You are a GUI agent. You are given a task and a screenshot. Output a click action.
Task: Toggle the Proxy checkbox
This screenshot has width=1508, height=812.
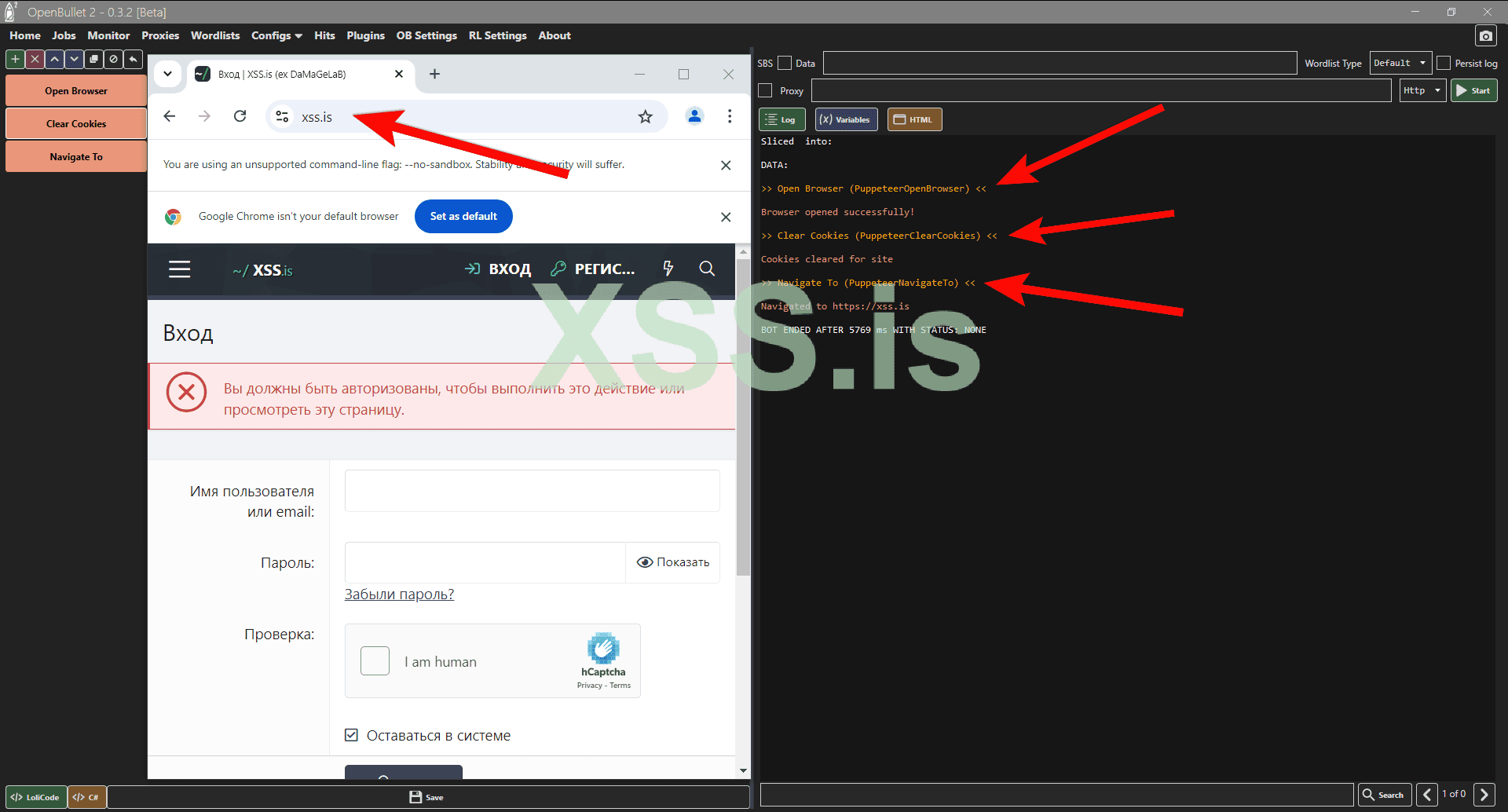click(x=766, y=90)
